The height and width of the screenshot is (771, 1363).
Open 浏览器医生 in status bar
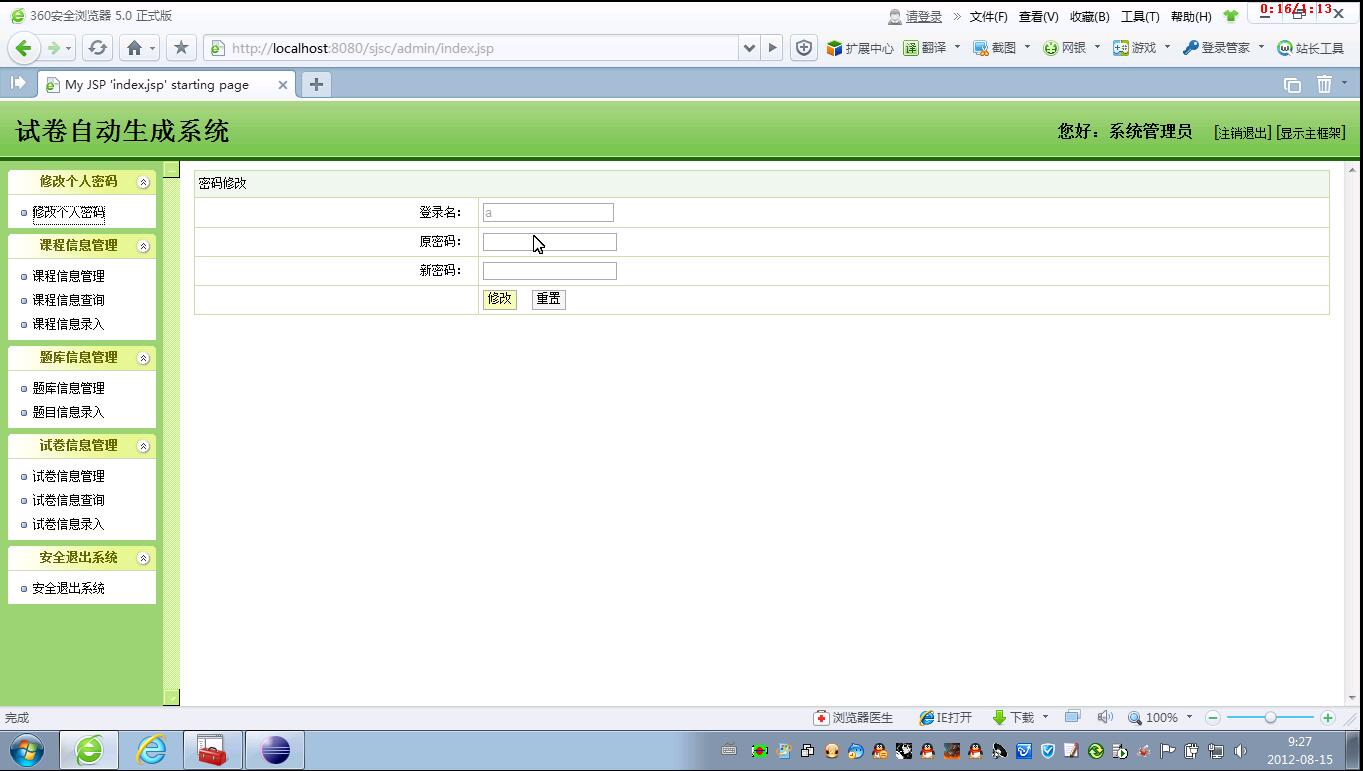(x=853, y=717)
